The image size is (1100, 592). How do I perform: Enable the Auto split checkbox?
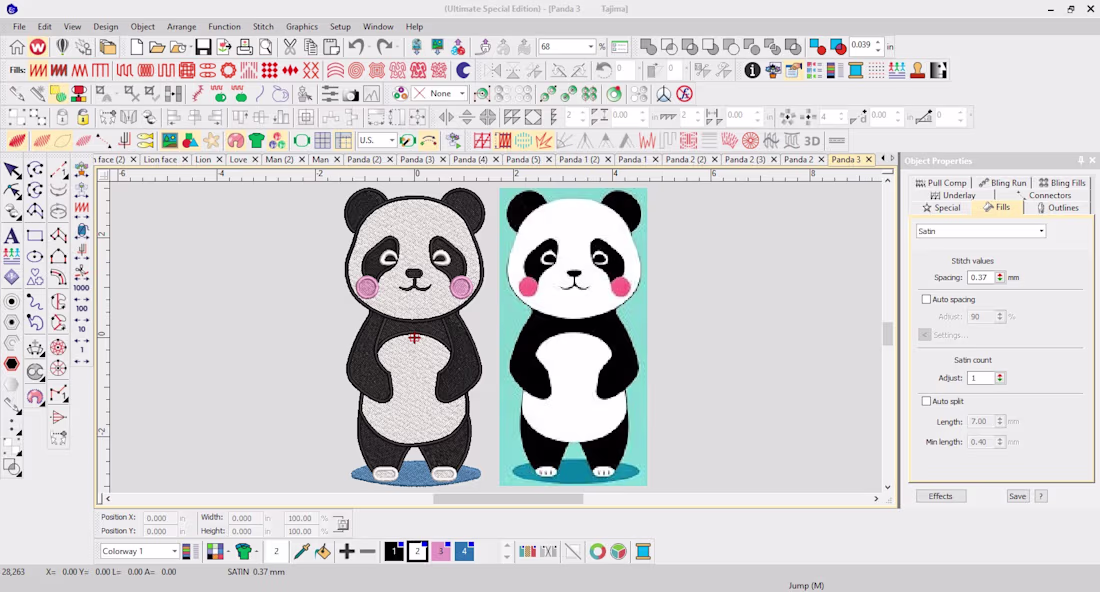pyautogui.click(x=926, y=401)
